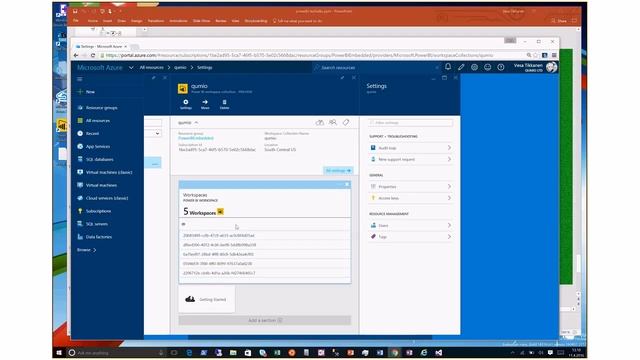Open the PowerPoint Animations tab
The image size is (640, 360).
[178, 21]
